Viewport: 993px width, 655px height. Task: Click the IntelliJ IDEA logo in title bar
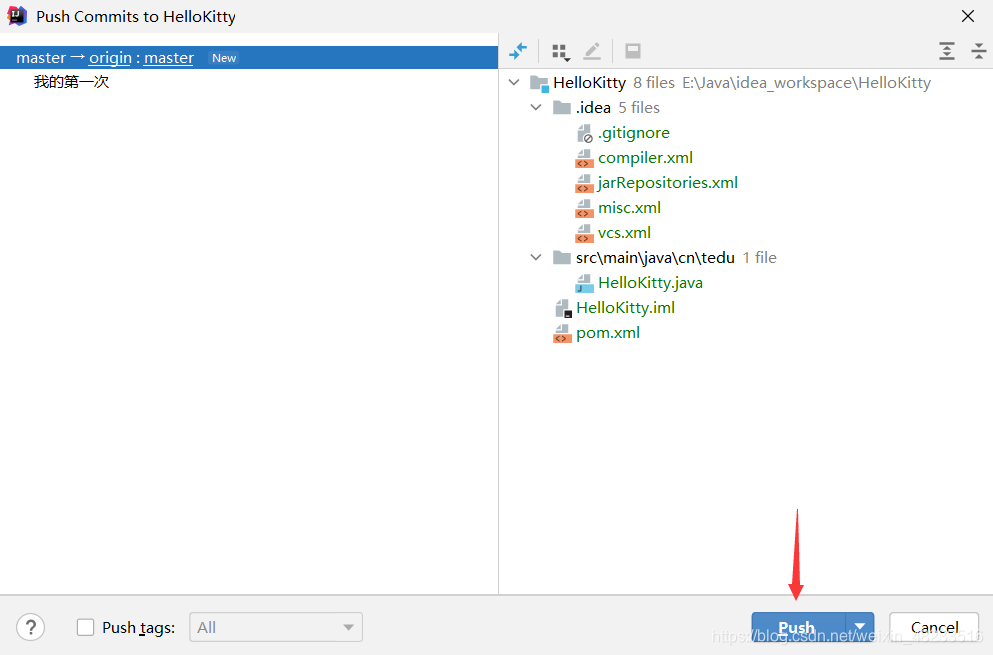(x=17, y=16)
